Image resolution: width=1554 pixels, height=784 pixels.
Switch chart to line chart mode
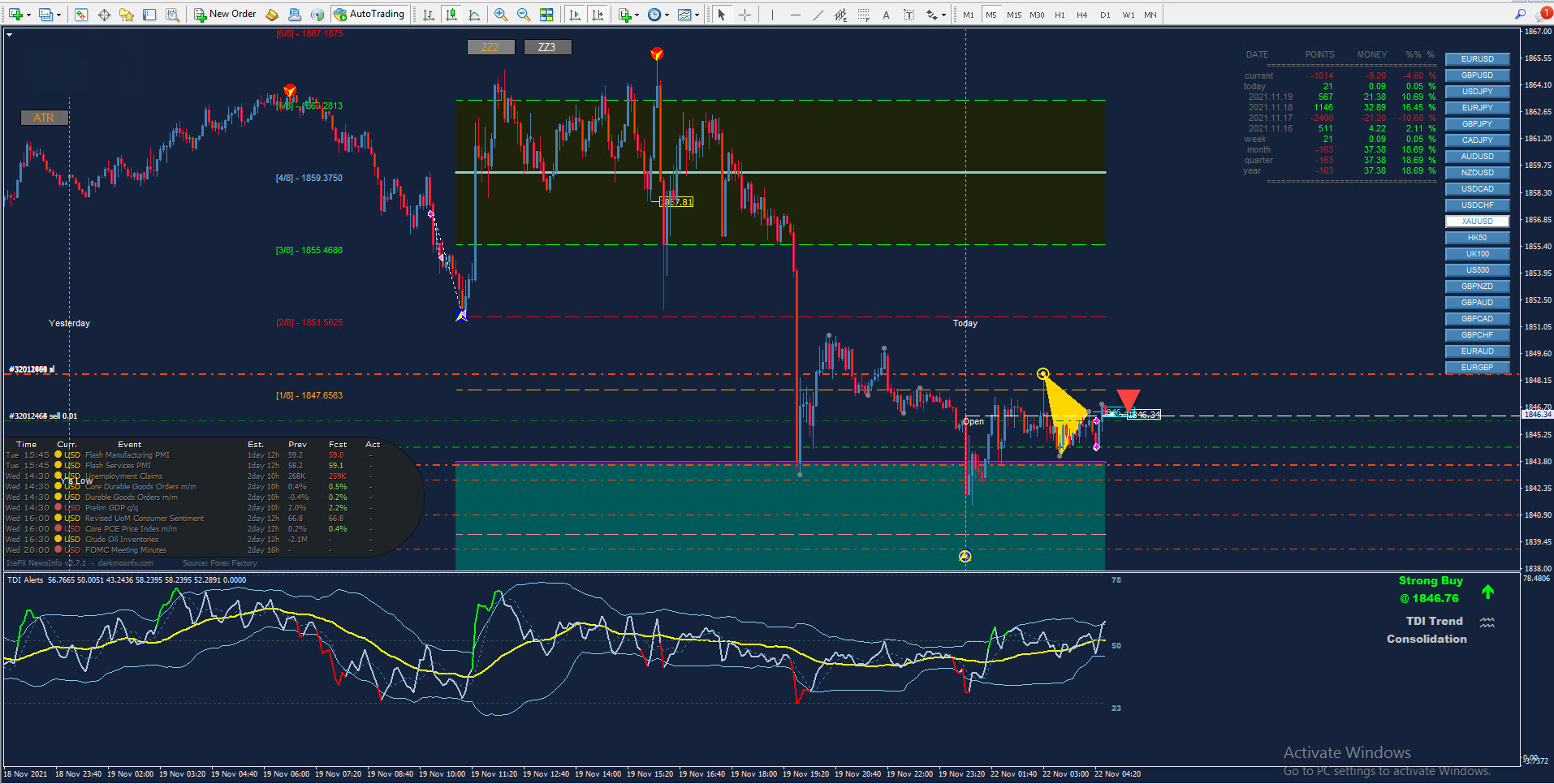[x=473, y=15]
